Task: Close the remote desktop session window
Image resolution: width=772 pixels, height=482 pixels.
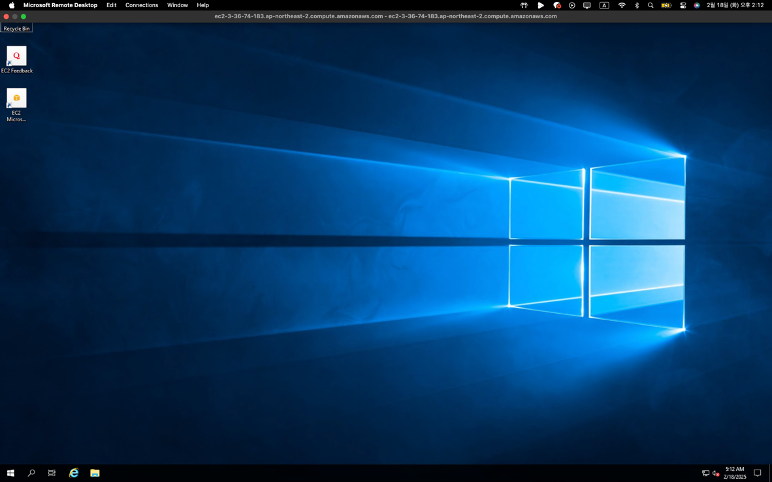Action: tap(6, 16)
